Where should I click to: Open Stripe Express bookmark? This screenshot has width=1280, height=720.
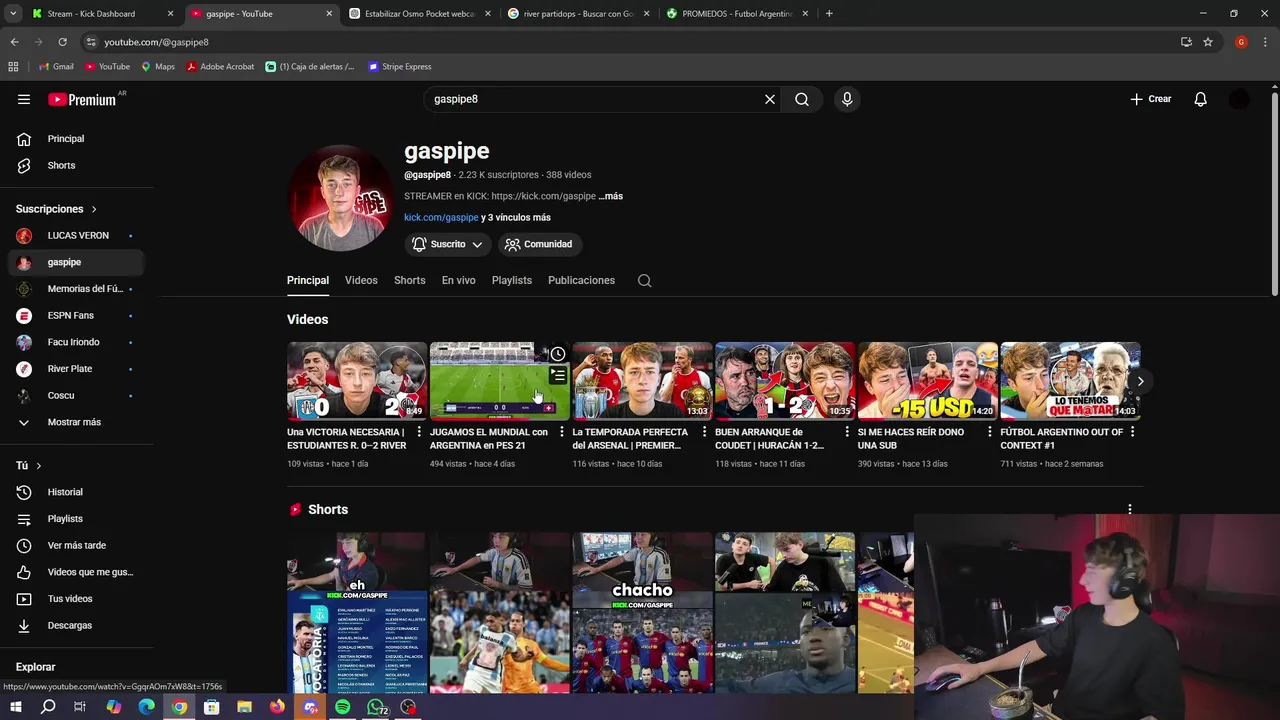[x=400, y=67]
